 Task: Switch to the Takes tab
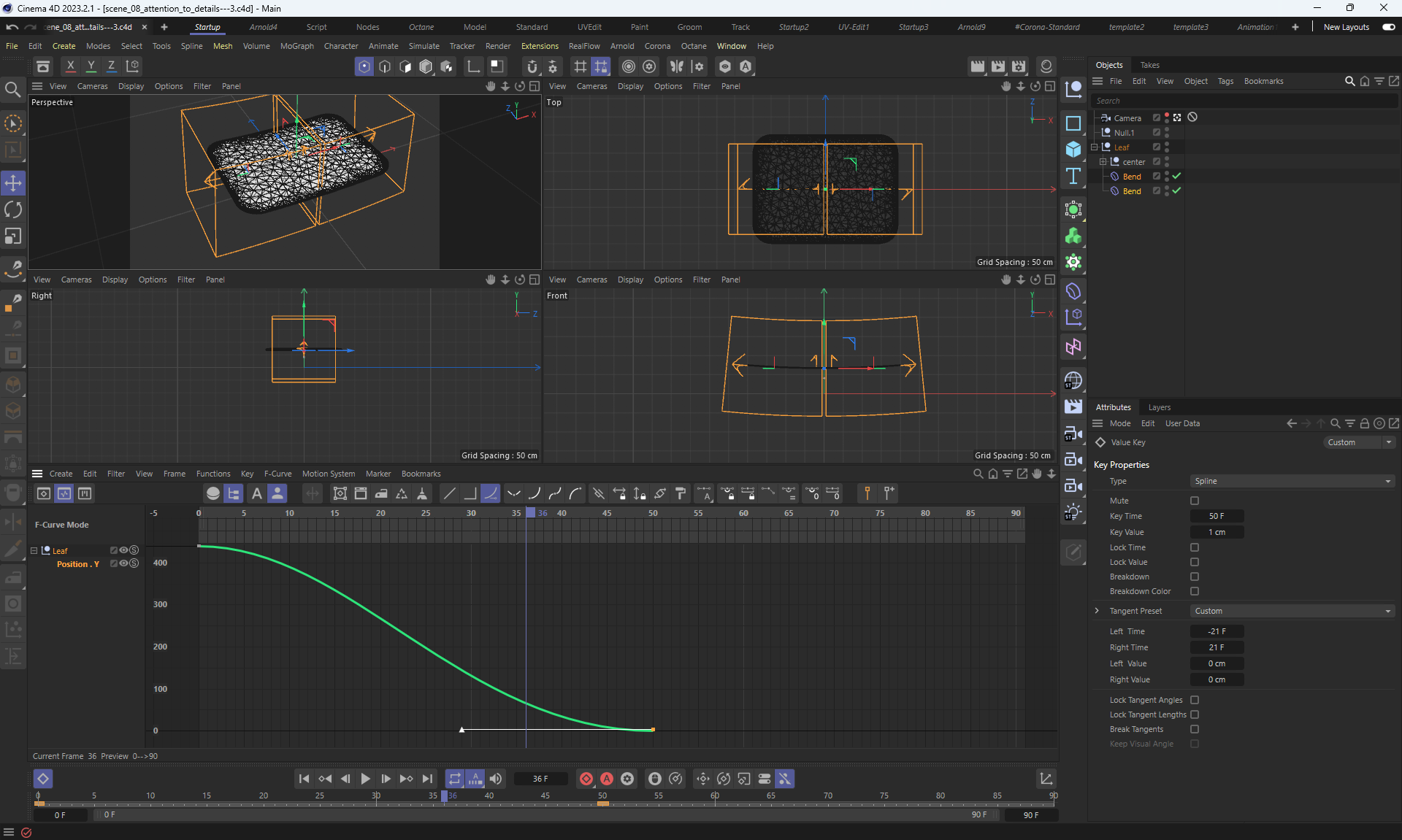[1149, 65]
